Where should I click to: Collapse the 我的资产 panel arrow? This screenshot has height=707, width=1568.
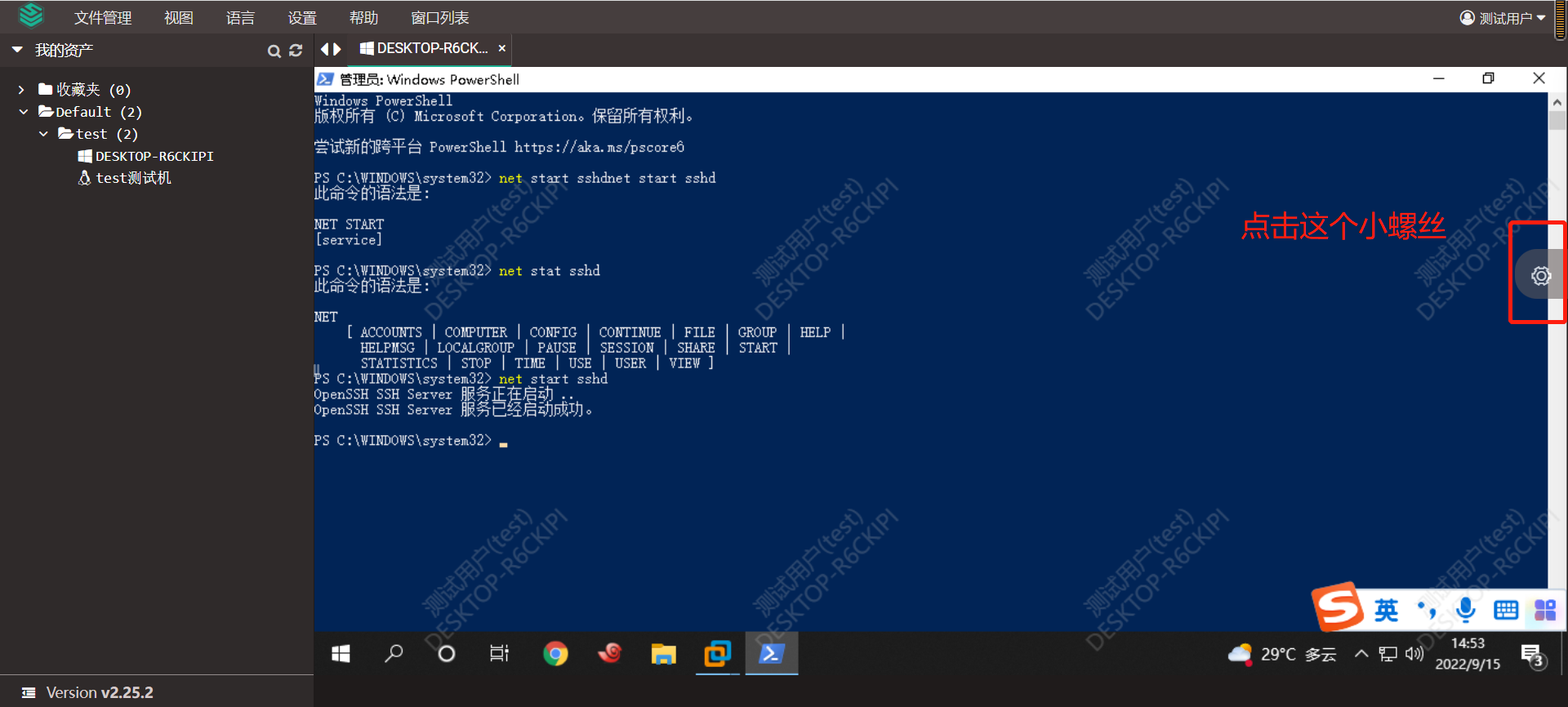(x=17, y=50)
